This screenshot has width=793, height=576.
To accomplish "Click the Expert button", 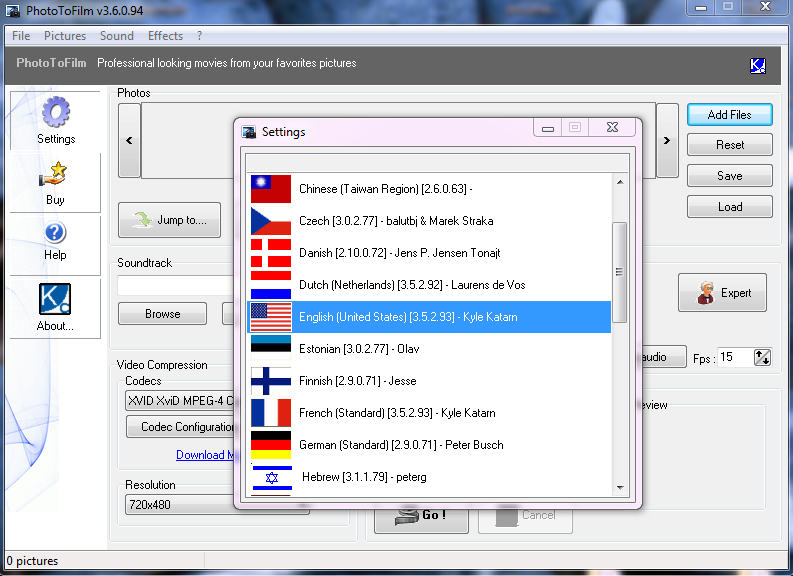I will (x=722, y=293).
